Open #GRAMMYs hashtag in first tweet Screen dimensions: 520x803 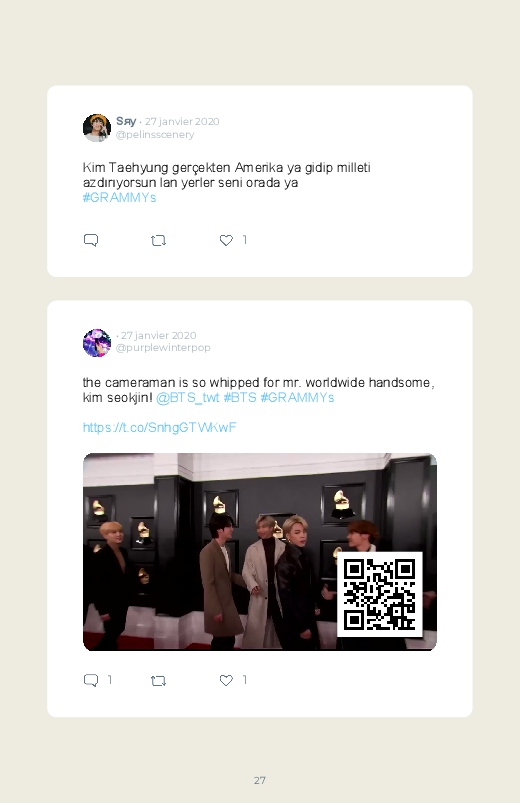coord(119,198)
